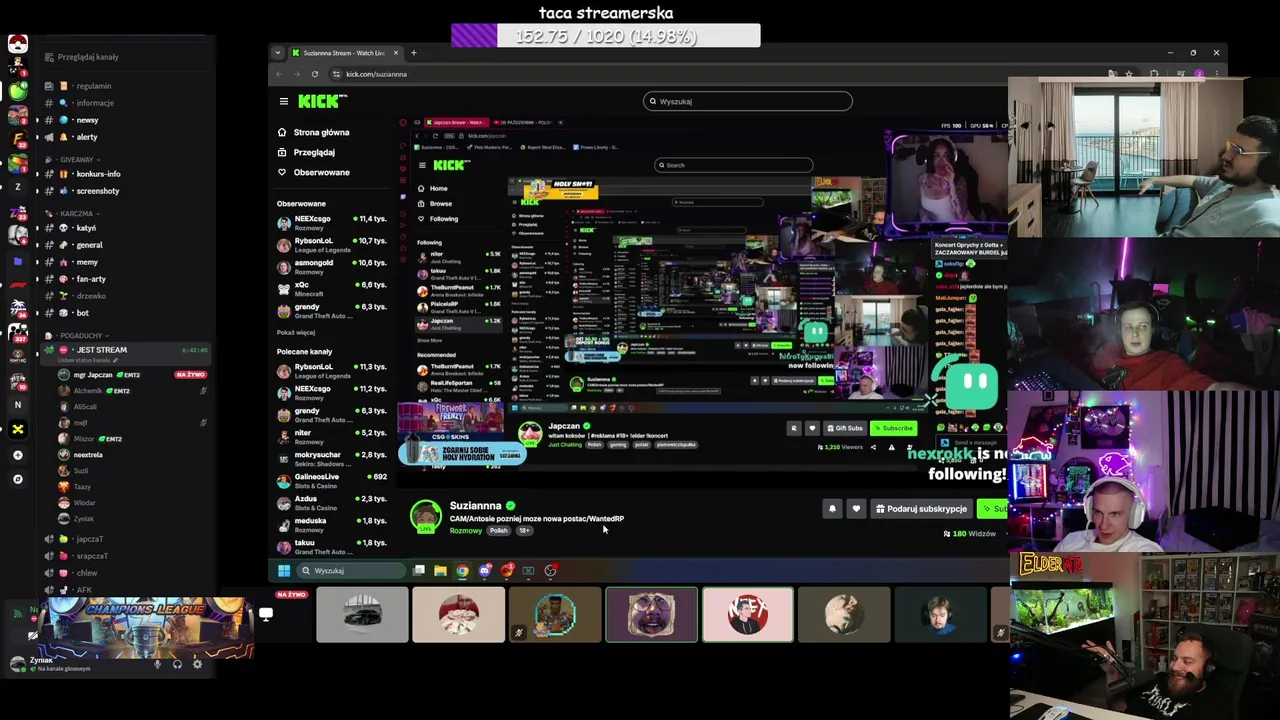Viewport: 1280px width, 720px height.
Task: Click user mgr Japczan in voice channel
Action: pyautogui.click(x=93, y=375)
